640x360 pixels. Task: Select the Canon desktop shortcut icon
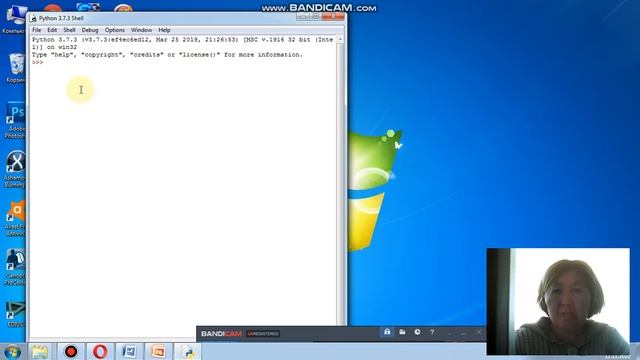15,267
